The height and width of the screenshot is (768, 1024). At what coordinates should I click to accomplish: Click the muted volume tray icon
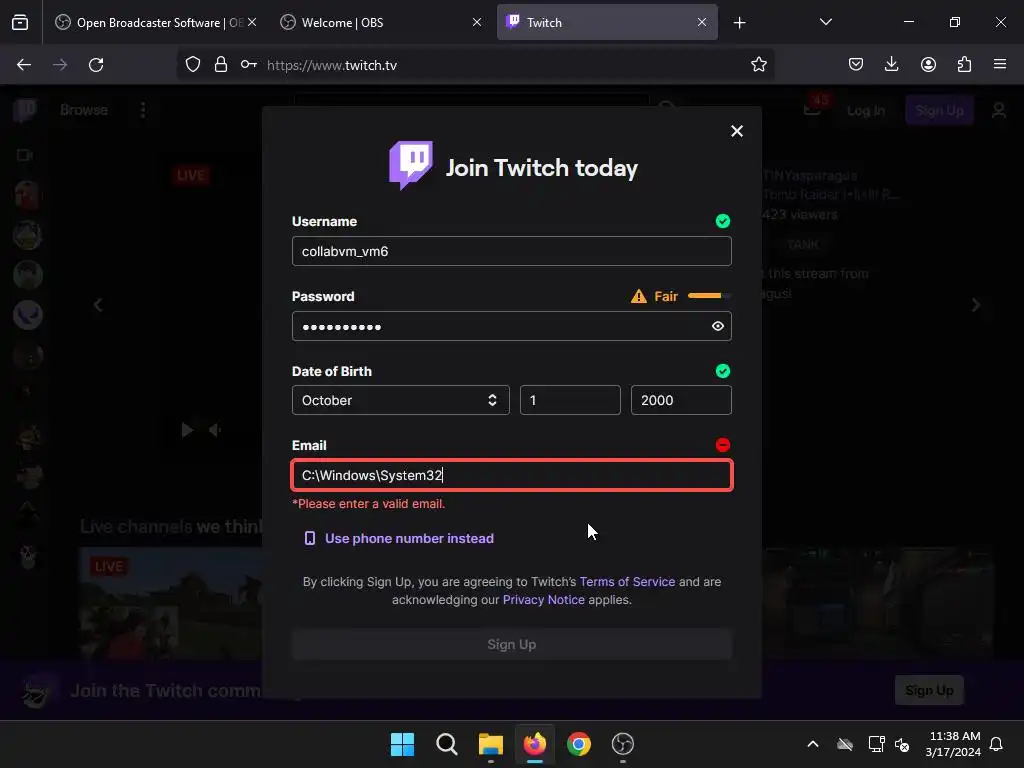[902, 744]
